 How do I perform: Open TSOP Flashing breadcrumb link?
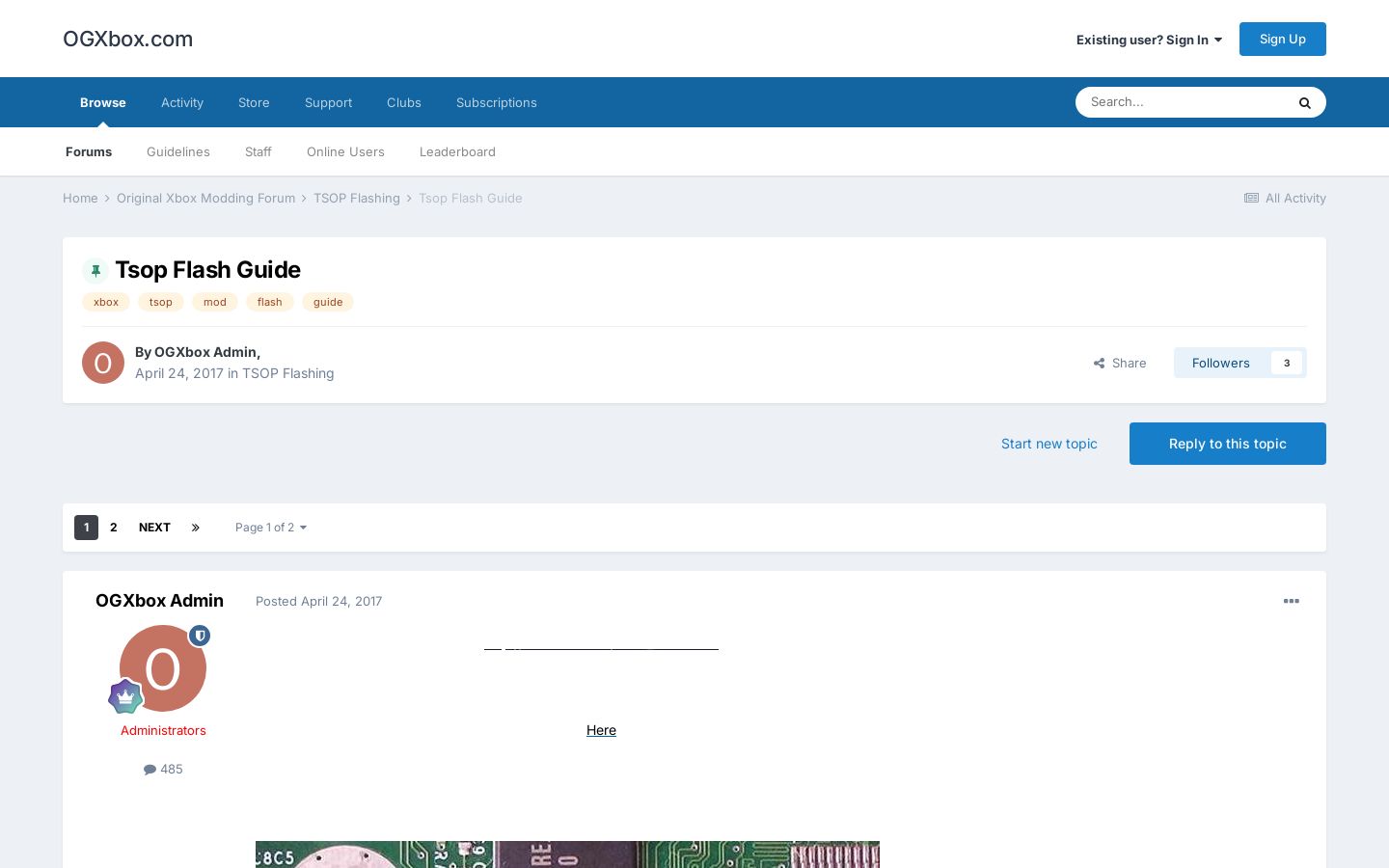pyautogui.click(x=357, y=198)
